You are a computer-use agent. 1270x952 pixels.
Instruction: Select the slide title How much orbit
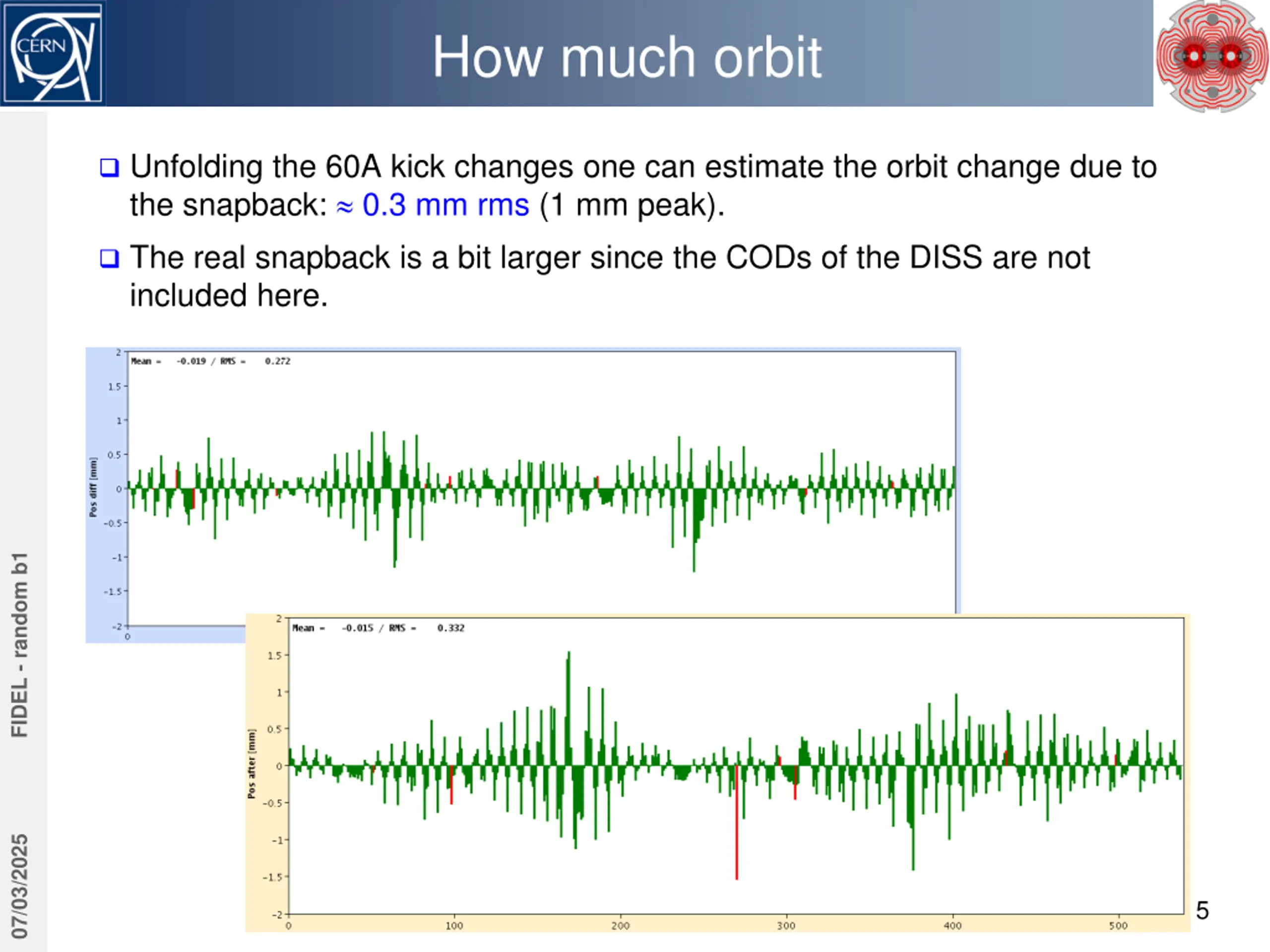[627, 57]
